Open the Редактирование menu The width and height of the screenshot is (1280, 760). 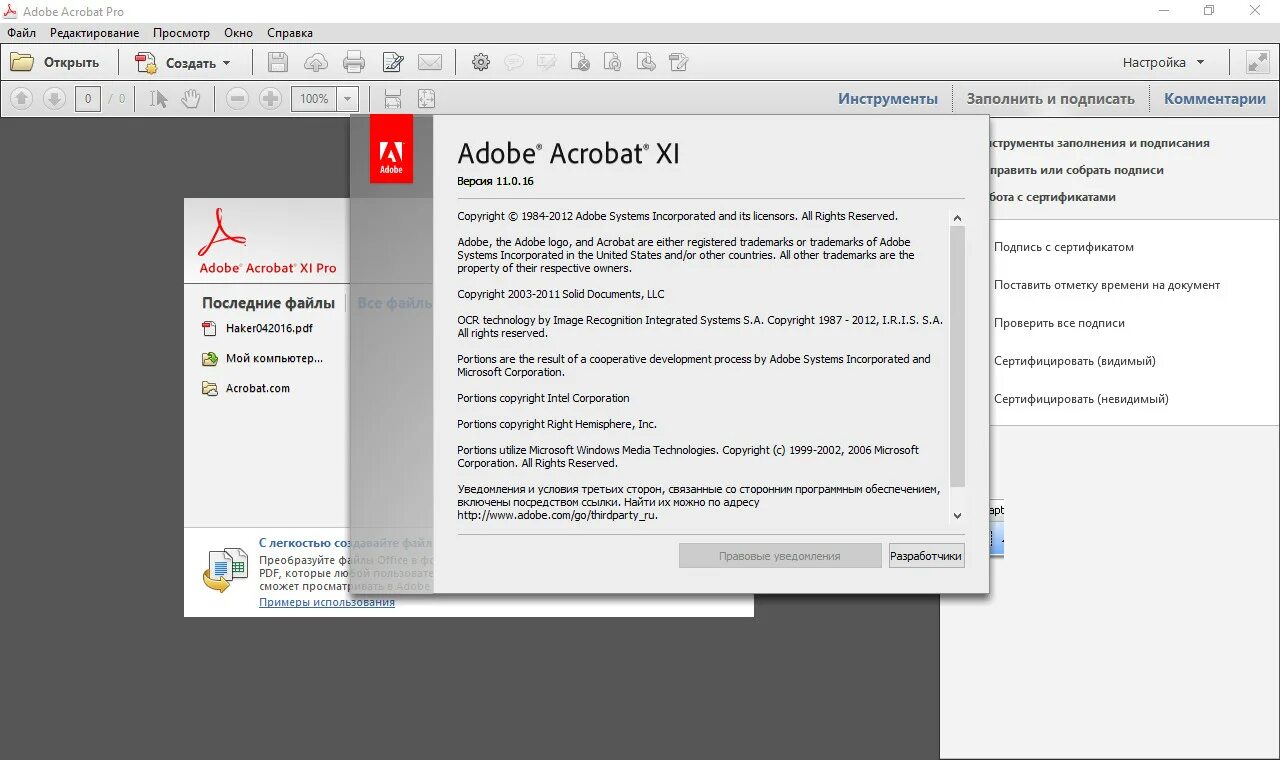(94, 33)
